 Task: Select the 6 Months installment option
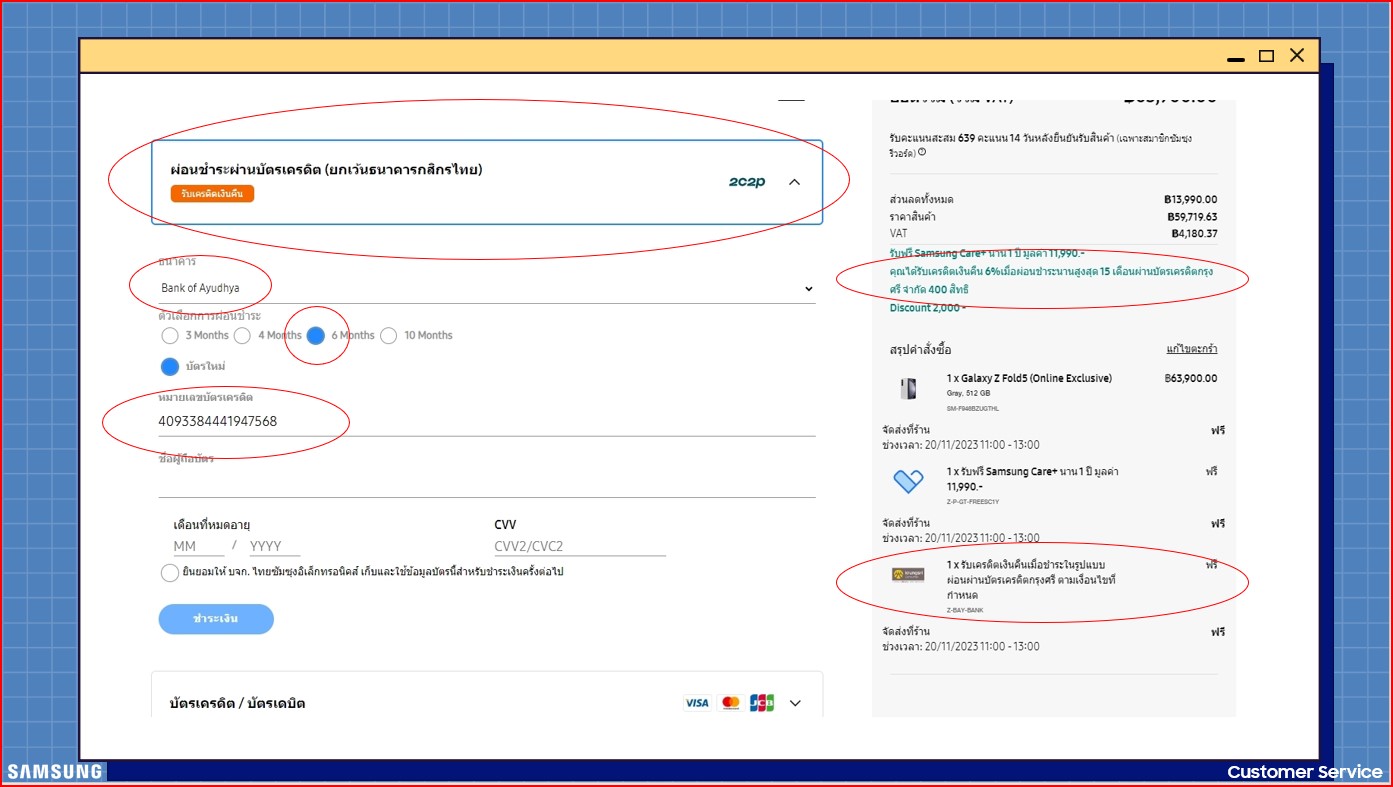(x=316, y=336)
